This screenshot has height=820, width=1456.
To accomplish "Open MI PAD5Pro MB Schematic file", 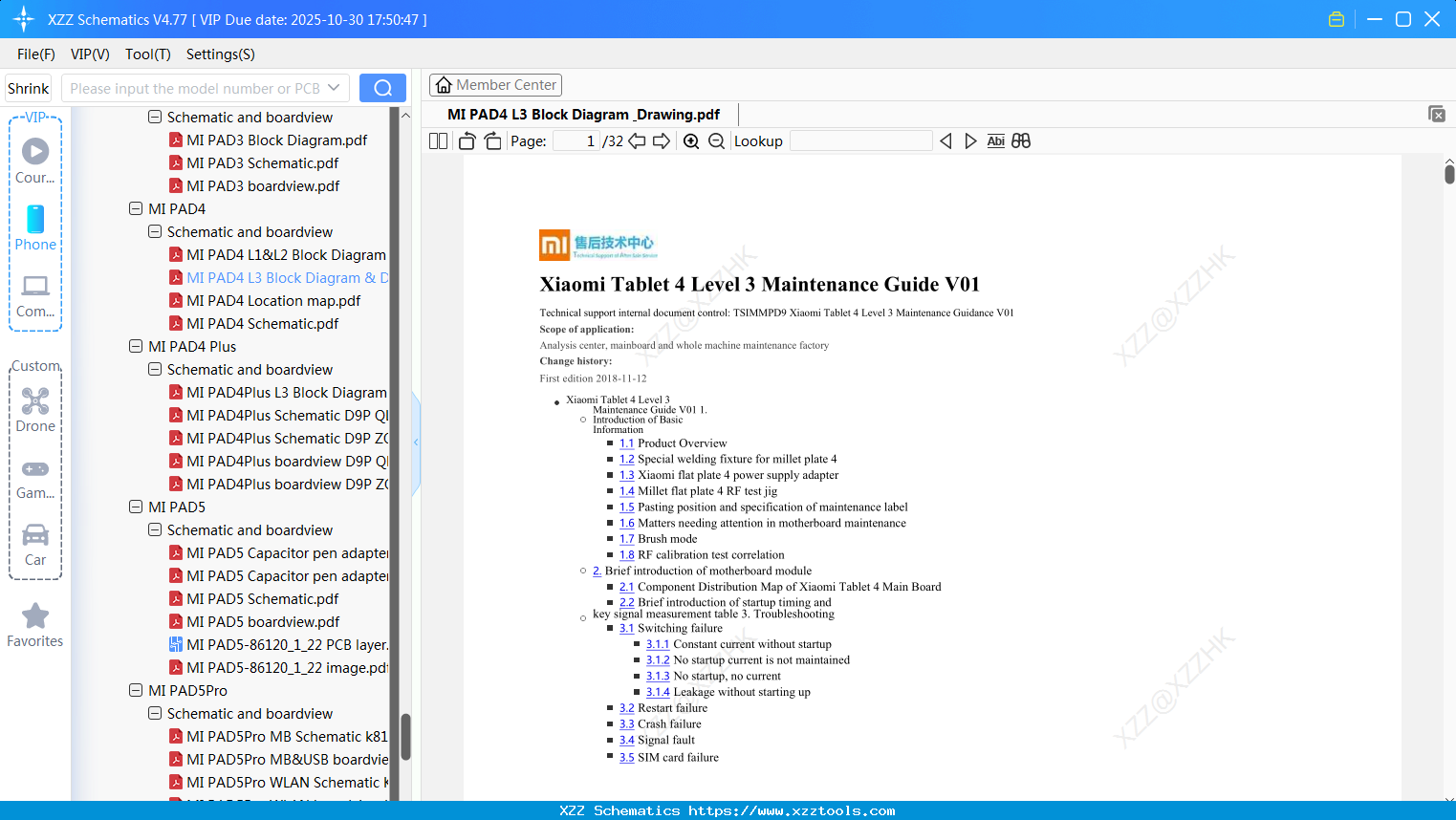I will tap(278, 736).
